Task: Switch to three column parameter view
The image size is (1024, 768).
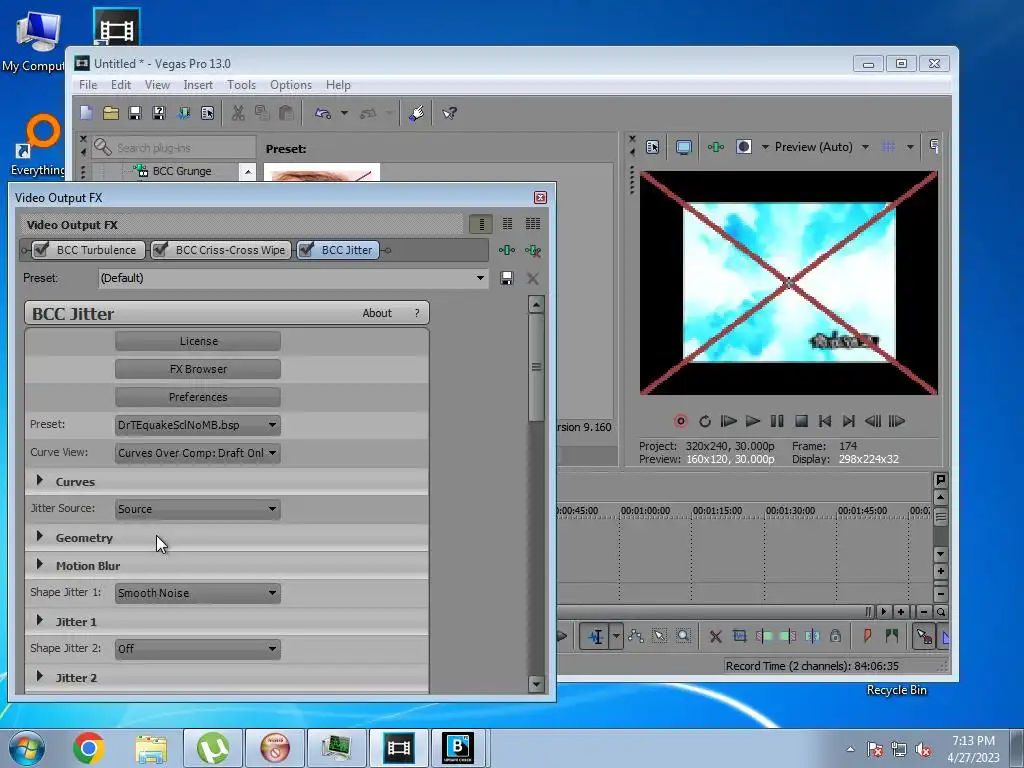Action: (x=533, y=224)
